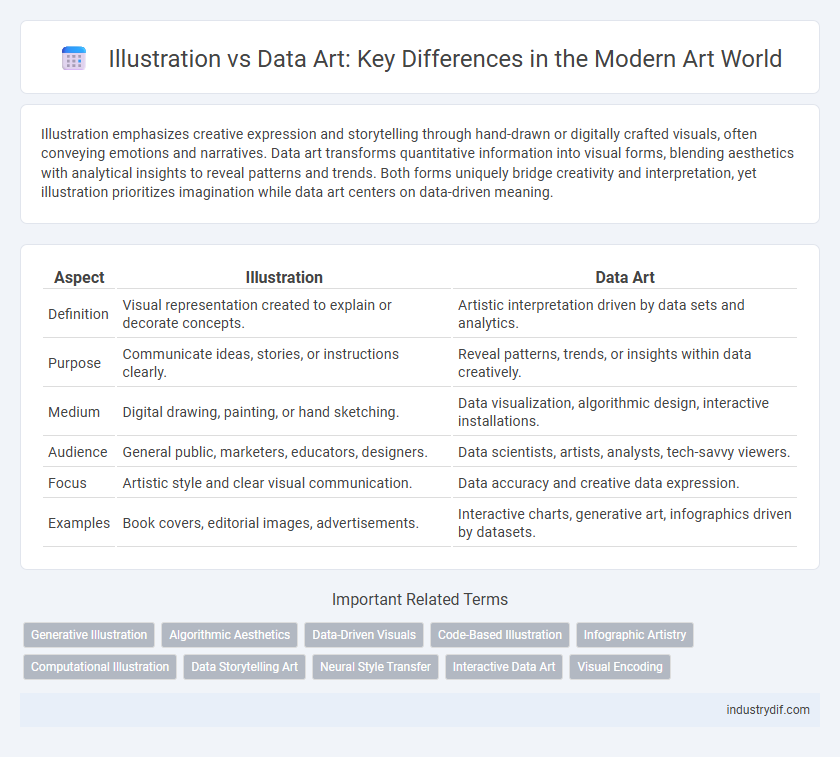Open the Infographic Artistry tag
Viewport: 840px width, 757px height.
[x=635, y=635]
